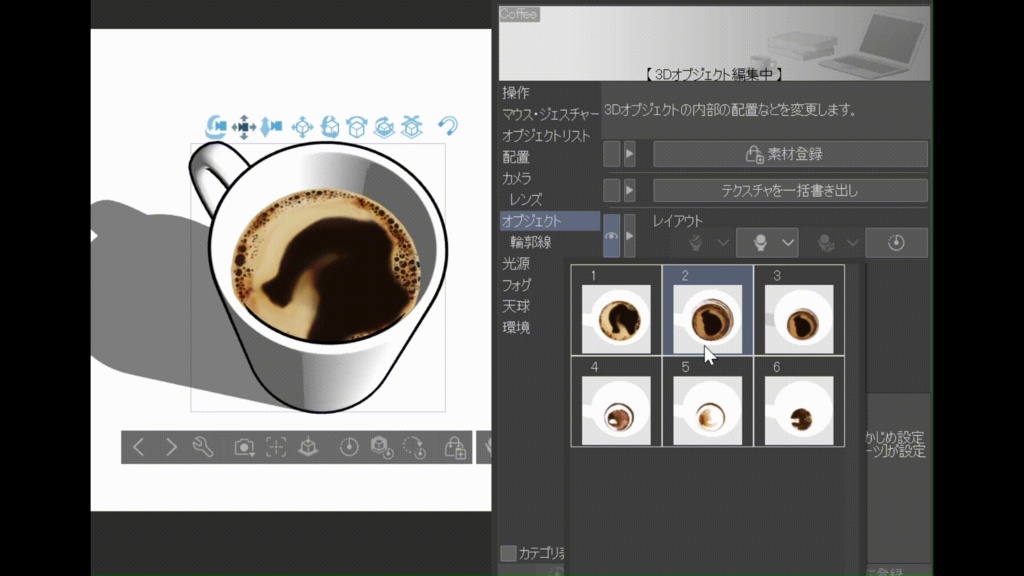The height and width of the screenshot is (576, 1024).
Task: Click the 素材登録 button
Action: 790,154
